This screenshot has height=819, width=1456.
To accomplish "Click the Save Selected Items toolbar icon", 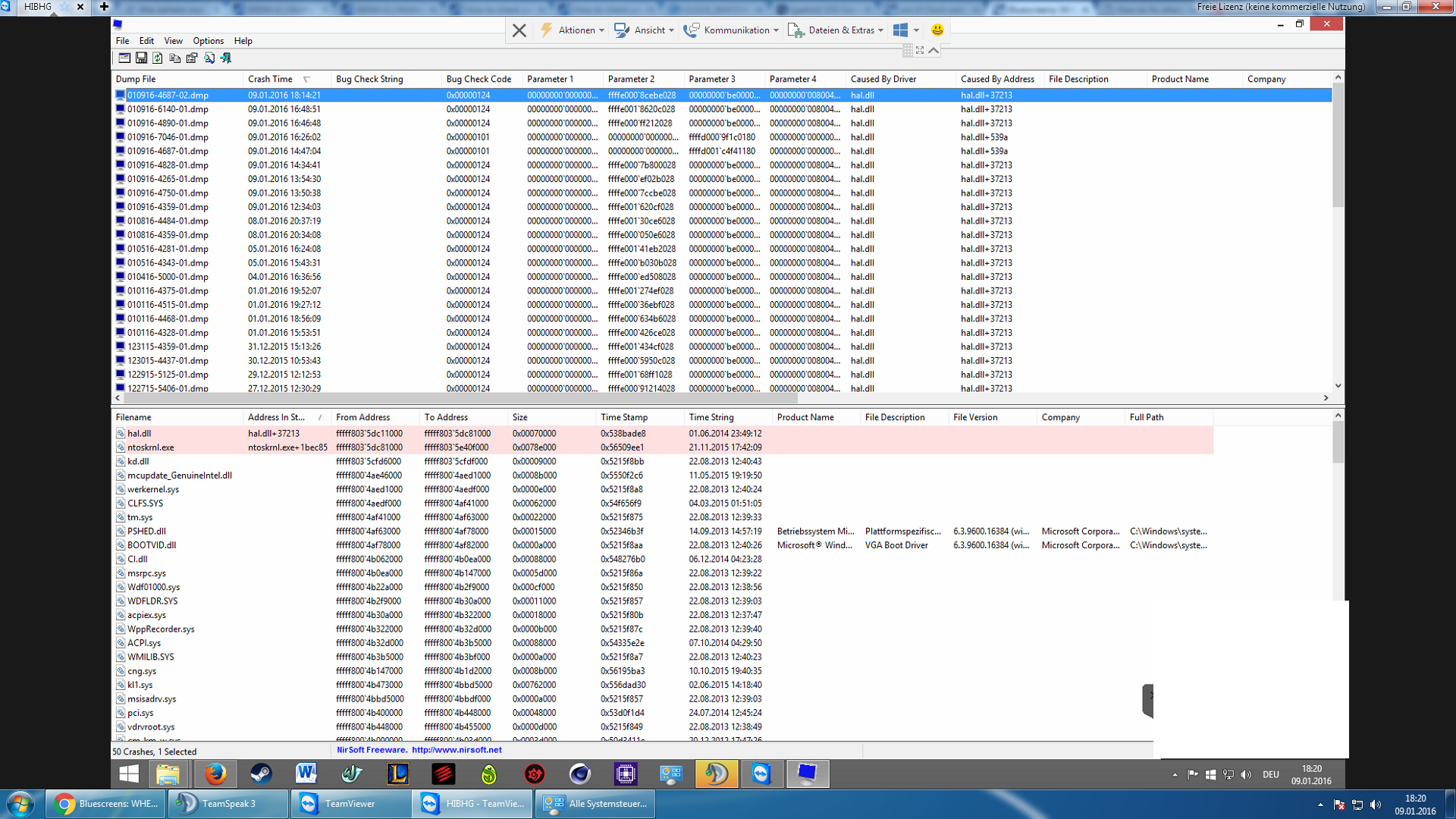I will (141, 58).
